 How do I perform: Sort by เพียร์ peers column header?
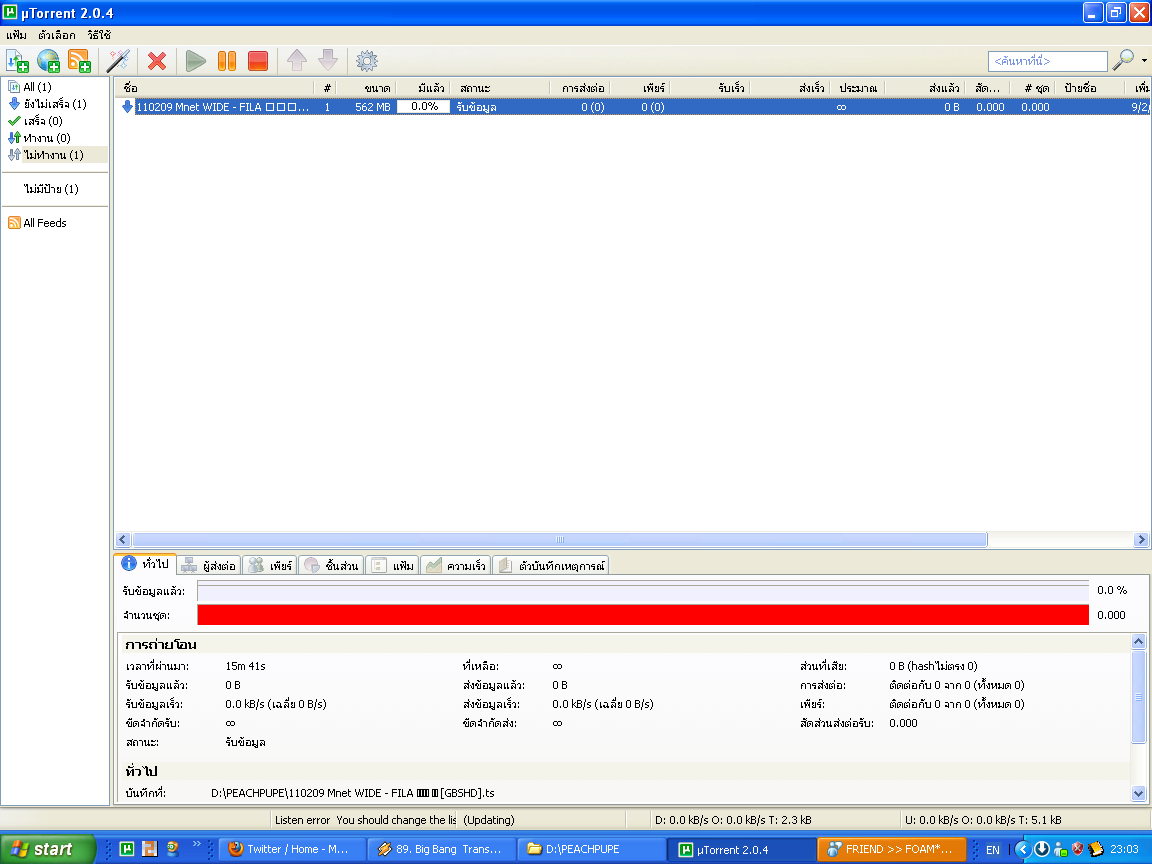(639, 87)
